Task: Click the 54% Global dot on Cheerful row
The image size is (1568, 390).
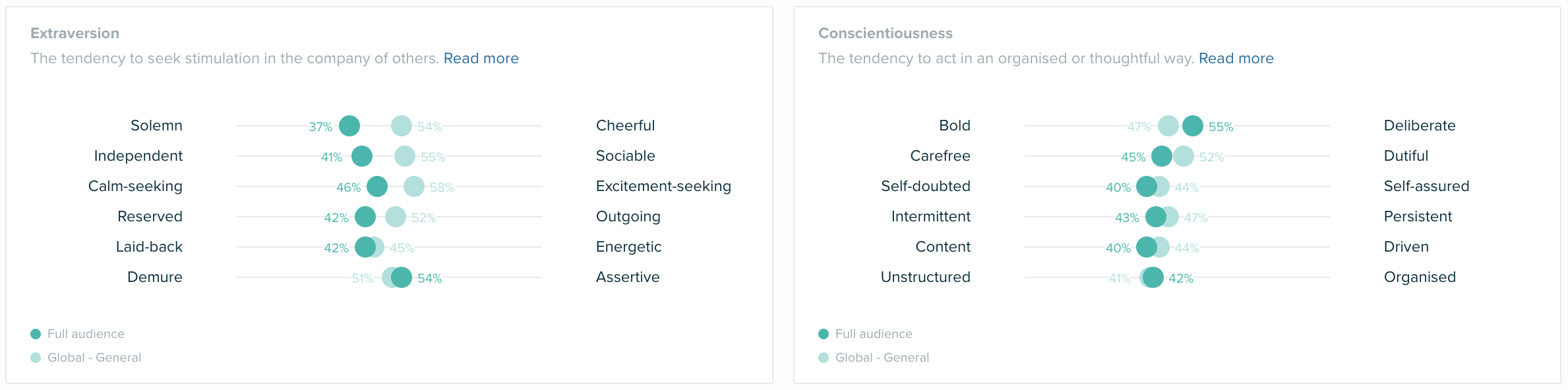Action: tap(402, 126)
